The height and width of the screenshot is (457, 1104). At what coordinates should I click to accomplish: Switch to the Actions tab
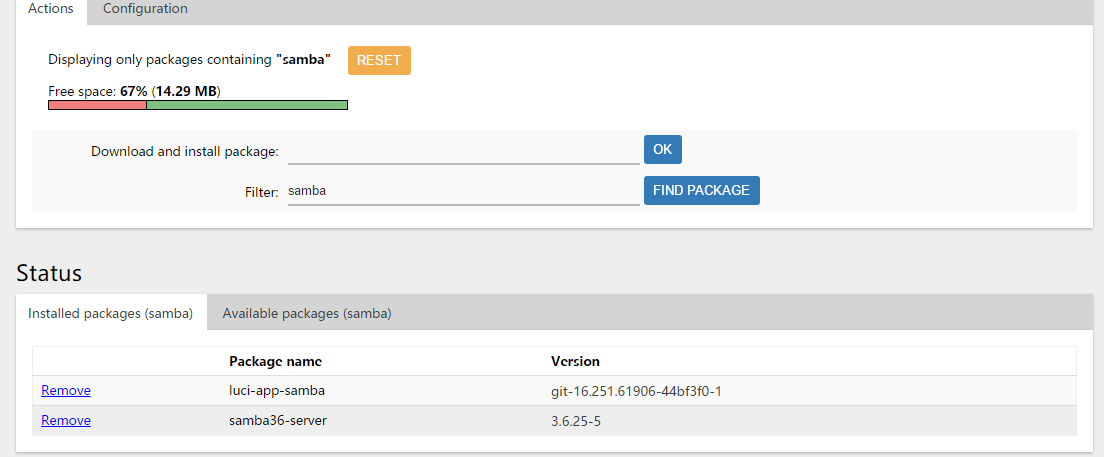coord(51,10)
